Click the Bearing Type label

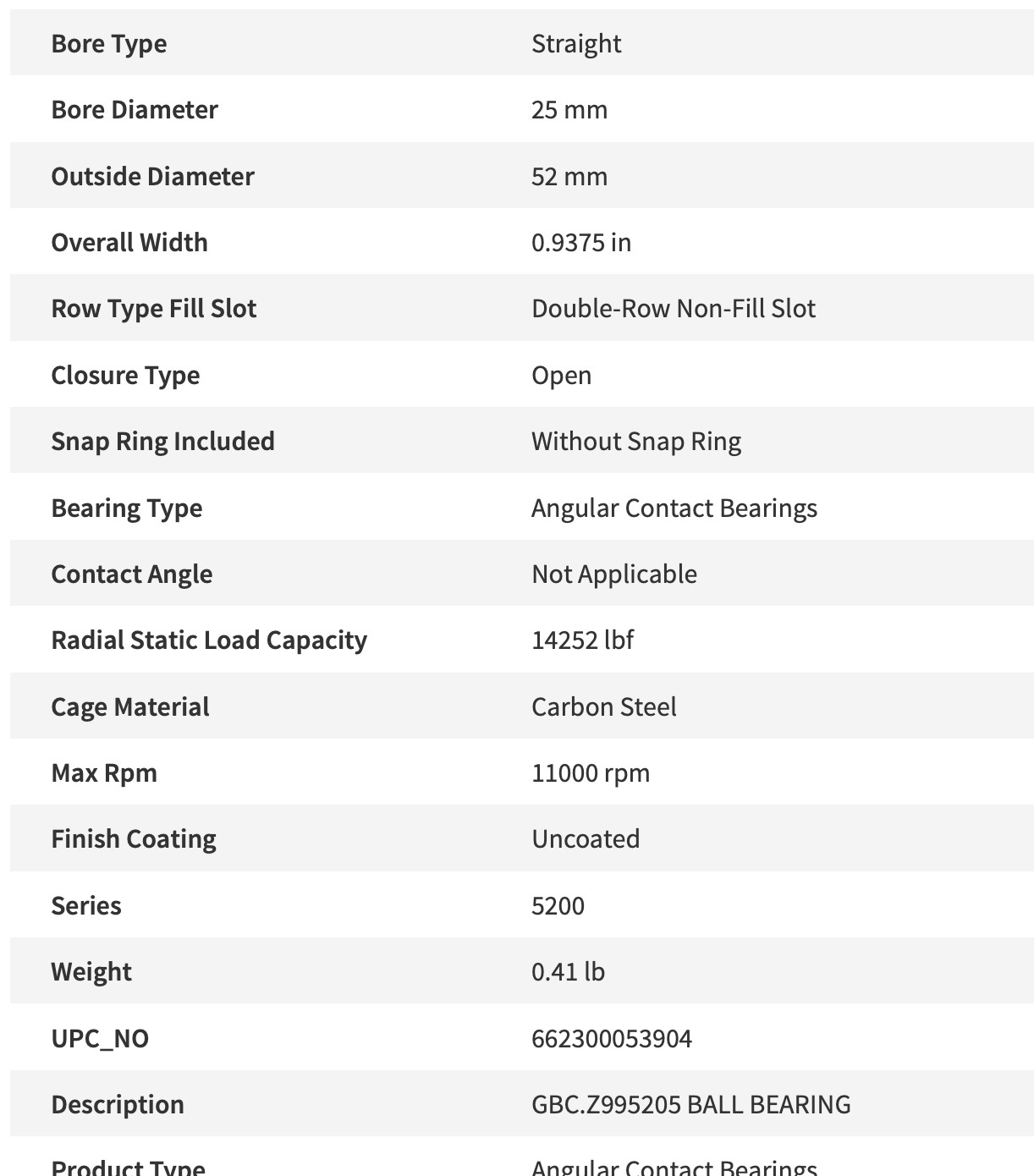click(x=126, y=508)
